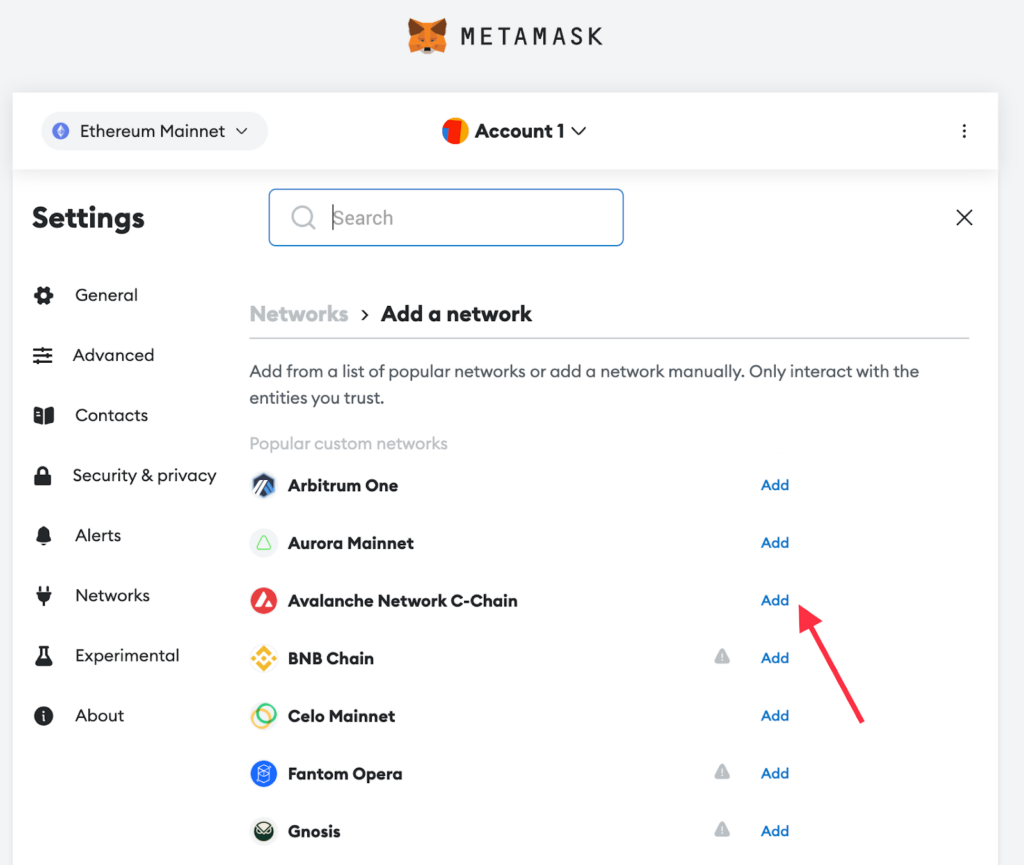1024x865 pixels.
Task: Click the Networks plug icon
Action: (x=44, y=595)
